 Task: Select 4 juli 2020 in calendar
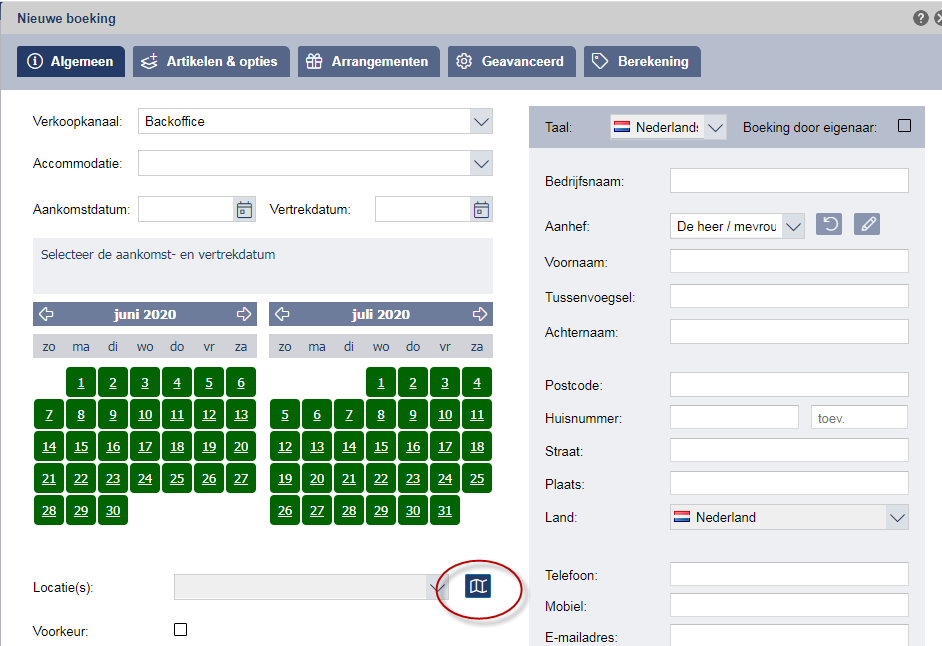[477, 383]
